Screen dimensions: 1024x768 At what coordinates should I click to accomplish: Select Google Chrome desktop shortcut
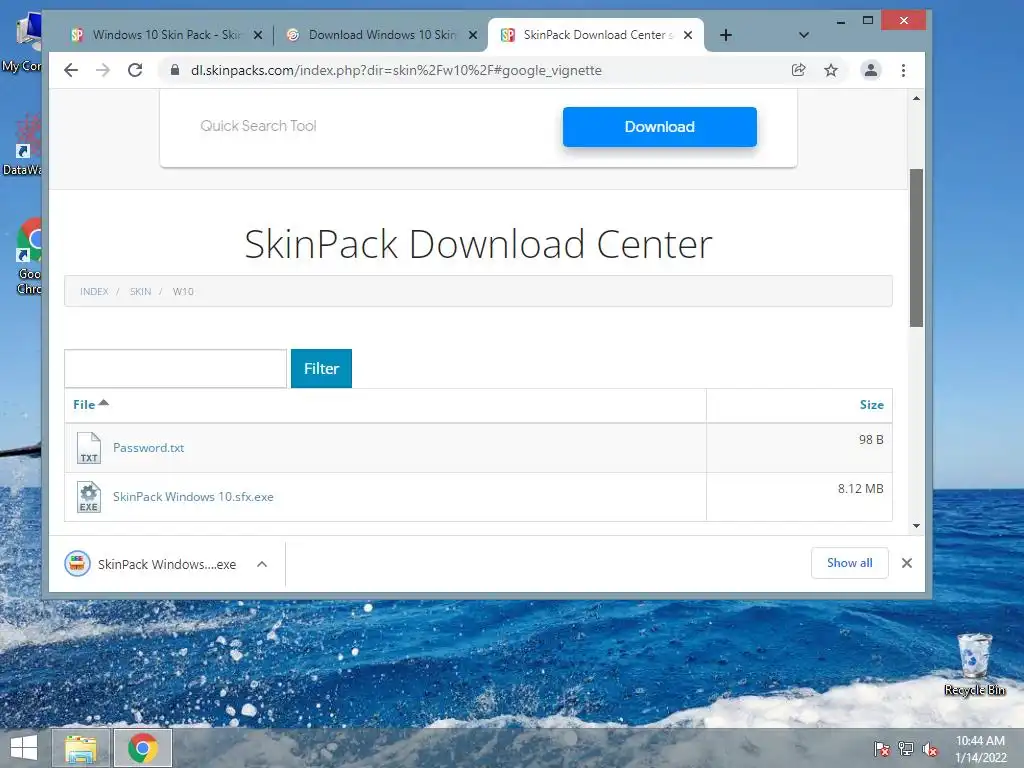(29, 256)
